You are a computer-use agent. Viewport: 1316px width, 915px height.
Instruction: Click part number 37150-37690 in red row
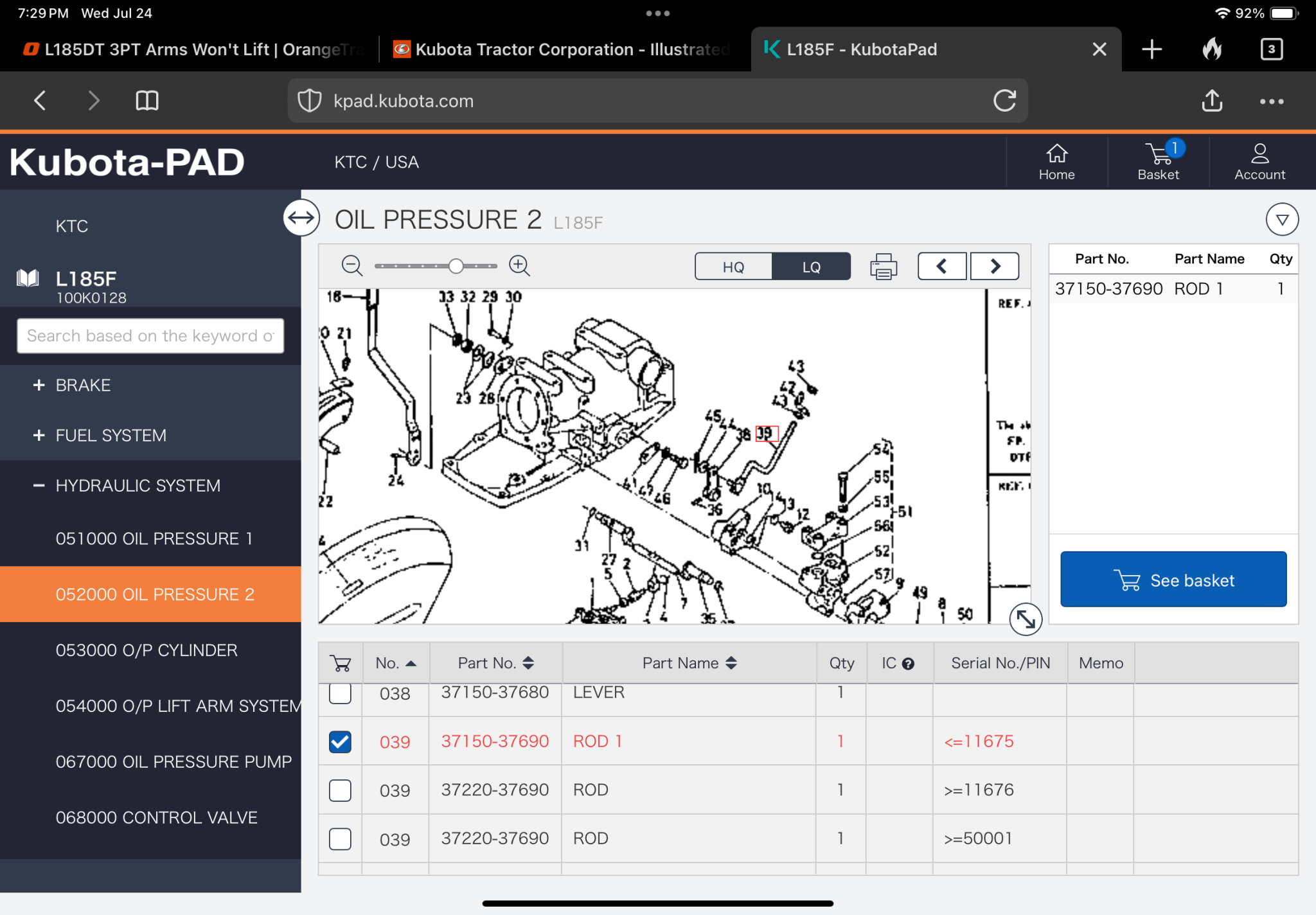(x=495, y=742)
